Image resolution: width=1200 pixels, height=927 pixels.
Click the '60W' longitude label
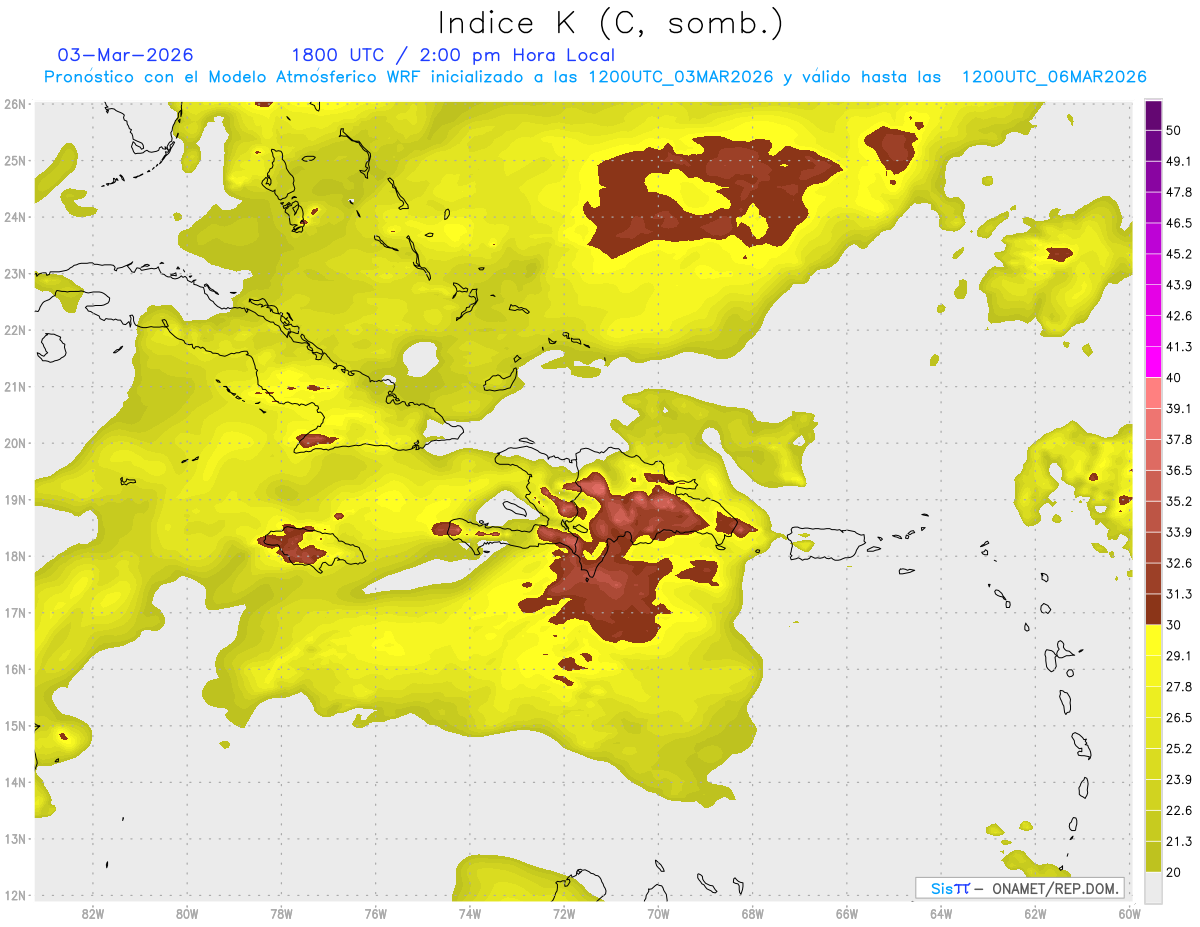1130,913
